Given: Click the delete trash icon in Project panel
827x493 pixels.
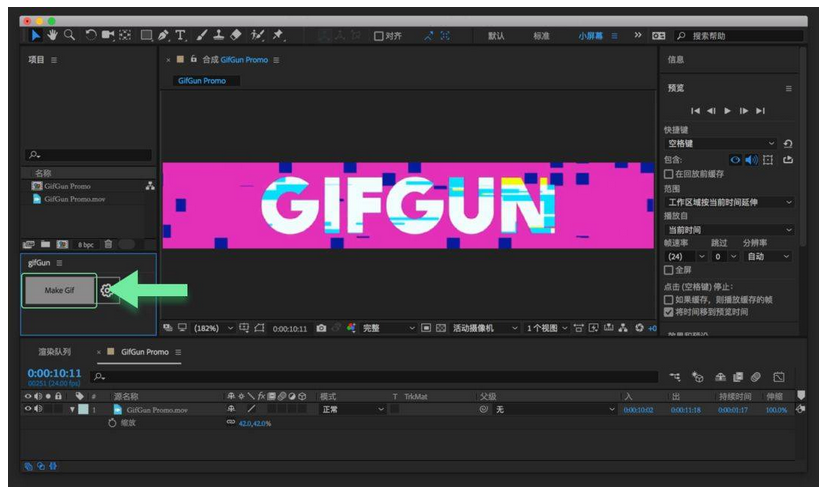Looking at the screenshot, I should click(x=108, y=244).
